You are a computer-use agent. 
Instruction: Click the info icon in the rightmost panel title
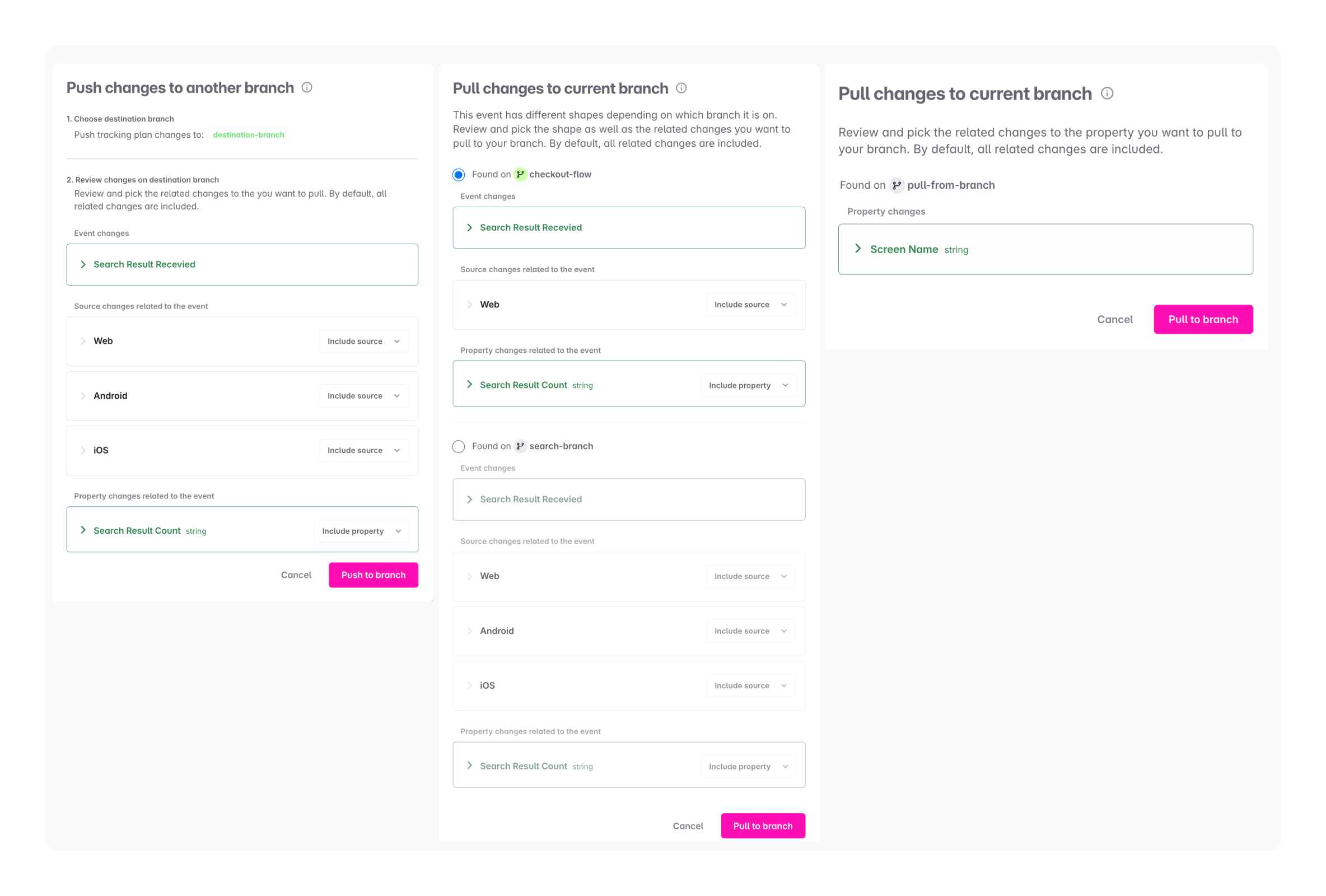[x=1107, y=94]
